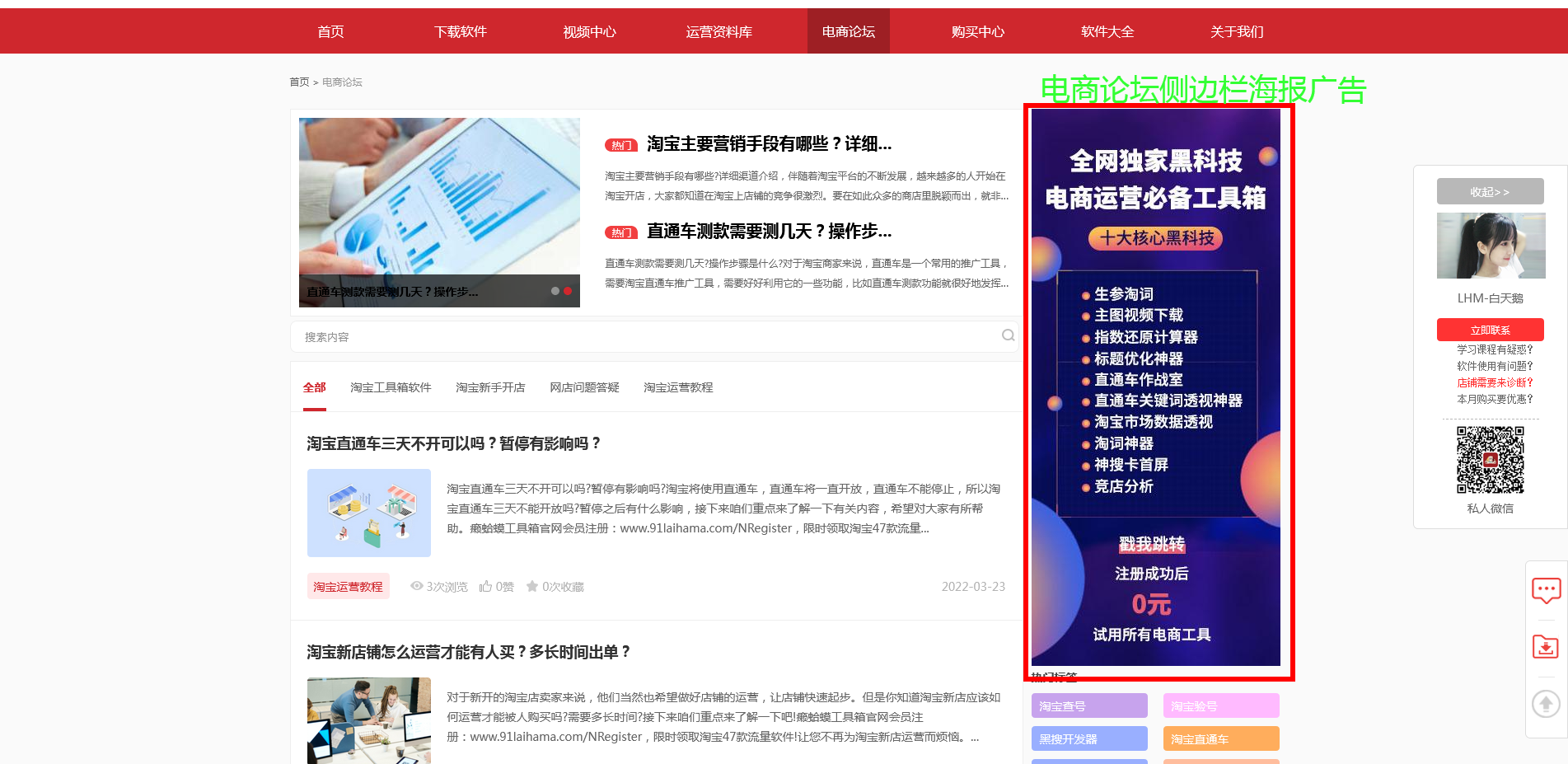
Task: Click the first post's illustration thumbnail
Action: pos(369,513)
